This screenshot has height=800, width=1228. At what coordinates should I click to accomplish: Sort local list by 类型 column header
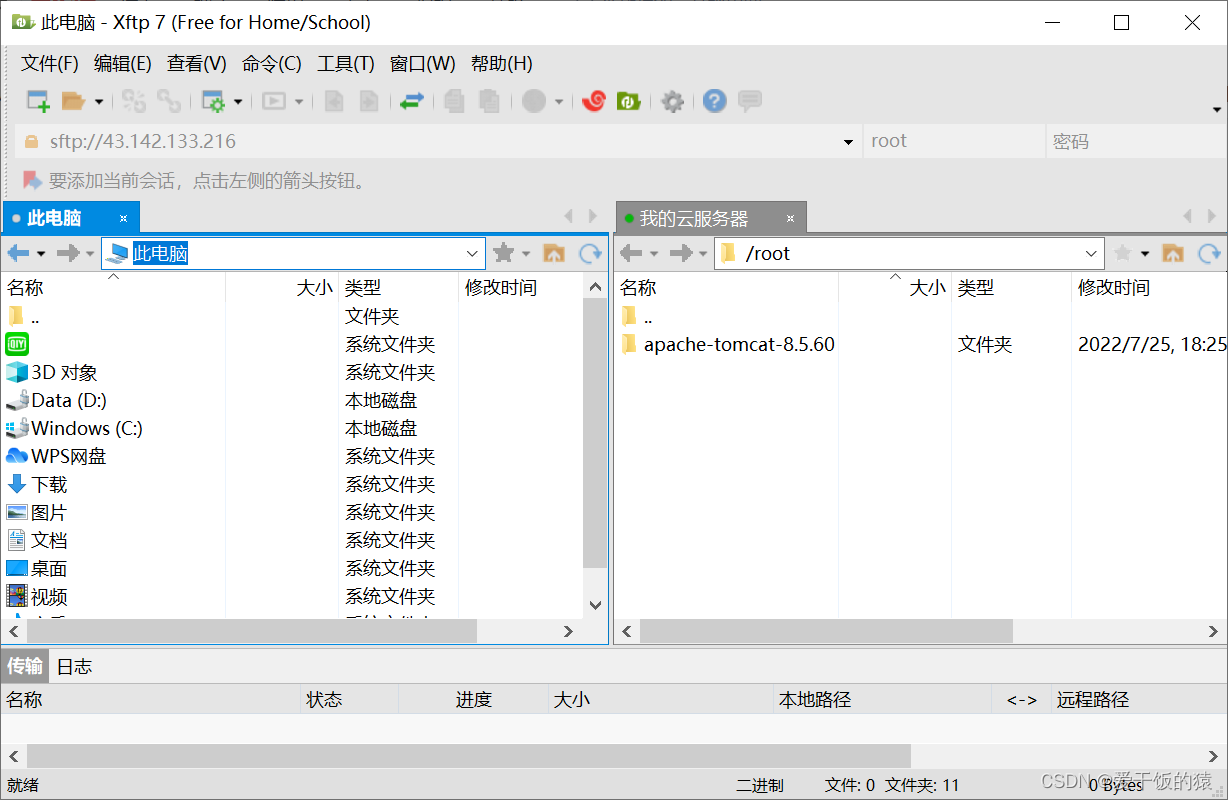[399, 288]
